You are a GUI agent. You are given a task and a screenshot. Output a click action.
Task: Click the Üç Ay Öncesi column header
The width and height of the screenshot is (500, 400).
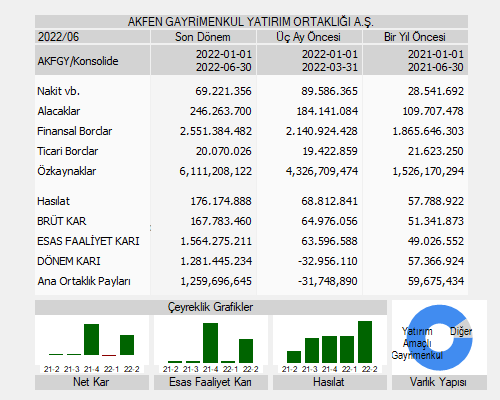pos(309,37)
